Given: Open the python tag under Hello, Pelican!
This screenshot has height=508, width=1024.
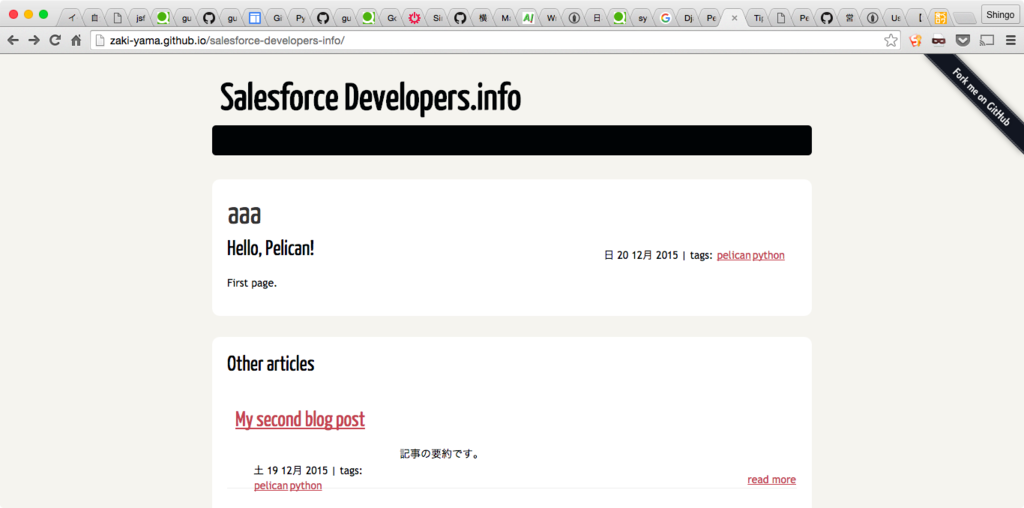Looking at the screenshot, I should point(769,255).
